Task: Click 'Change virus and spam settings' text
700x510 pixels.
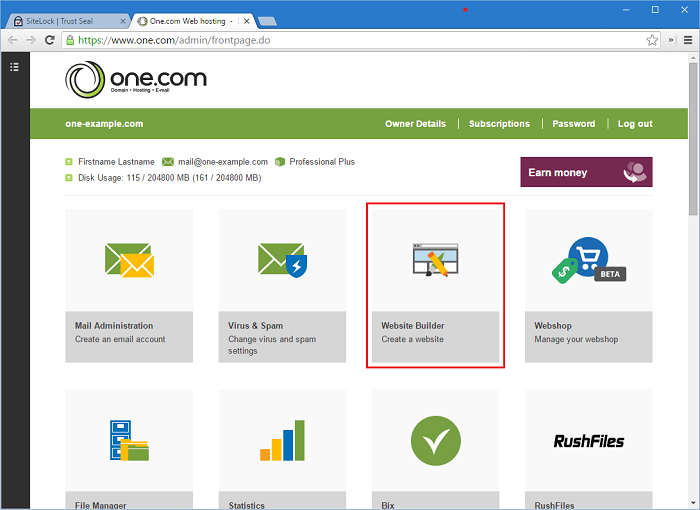Action: coord(272,345)
